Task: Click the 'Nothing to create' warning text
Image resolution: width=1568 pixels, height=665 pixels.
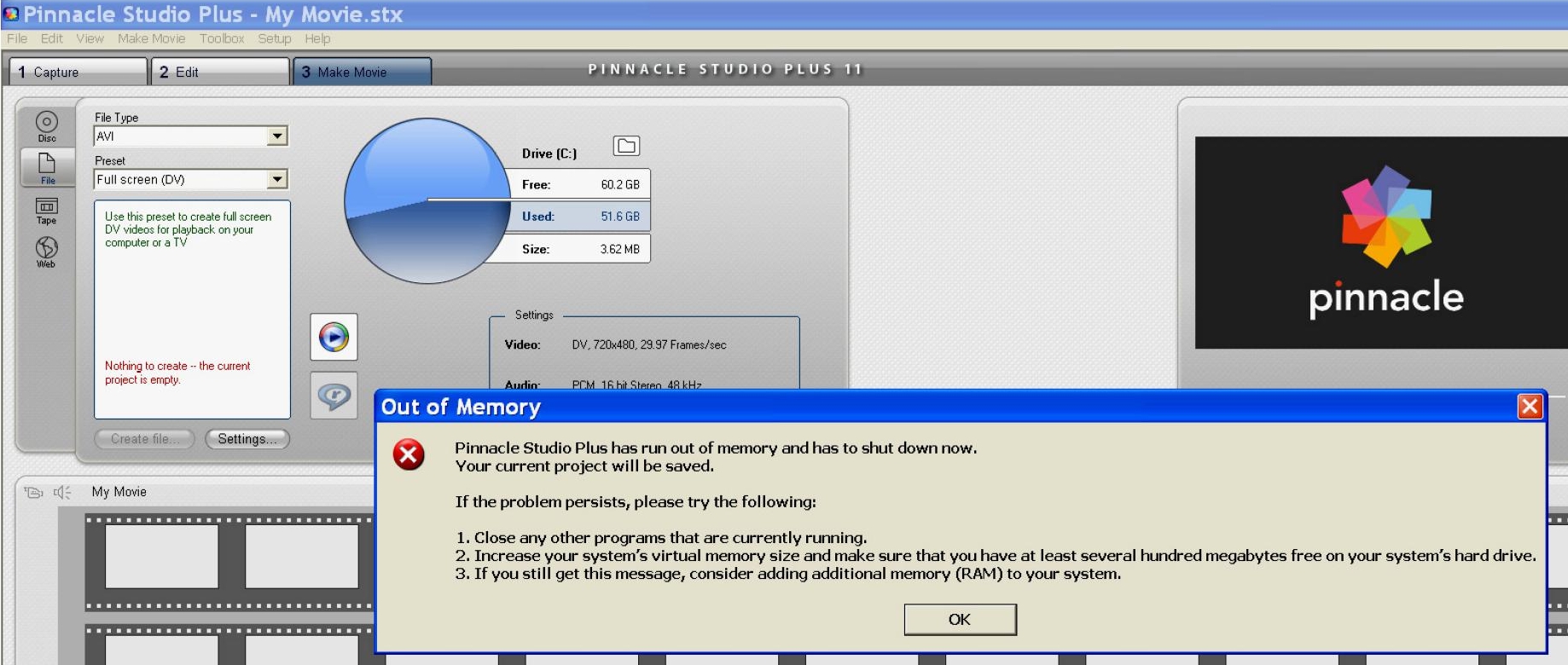Action: coord(177,373)
